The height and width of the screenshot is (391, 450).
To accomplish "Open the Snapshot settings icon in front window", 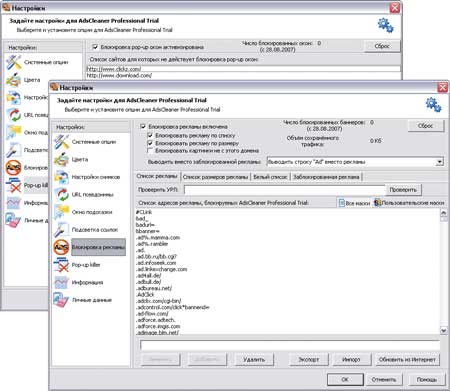I will pyautogui.click(x=61, y=177).
